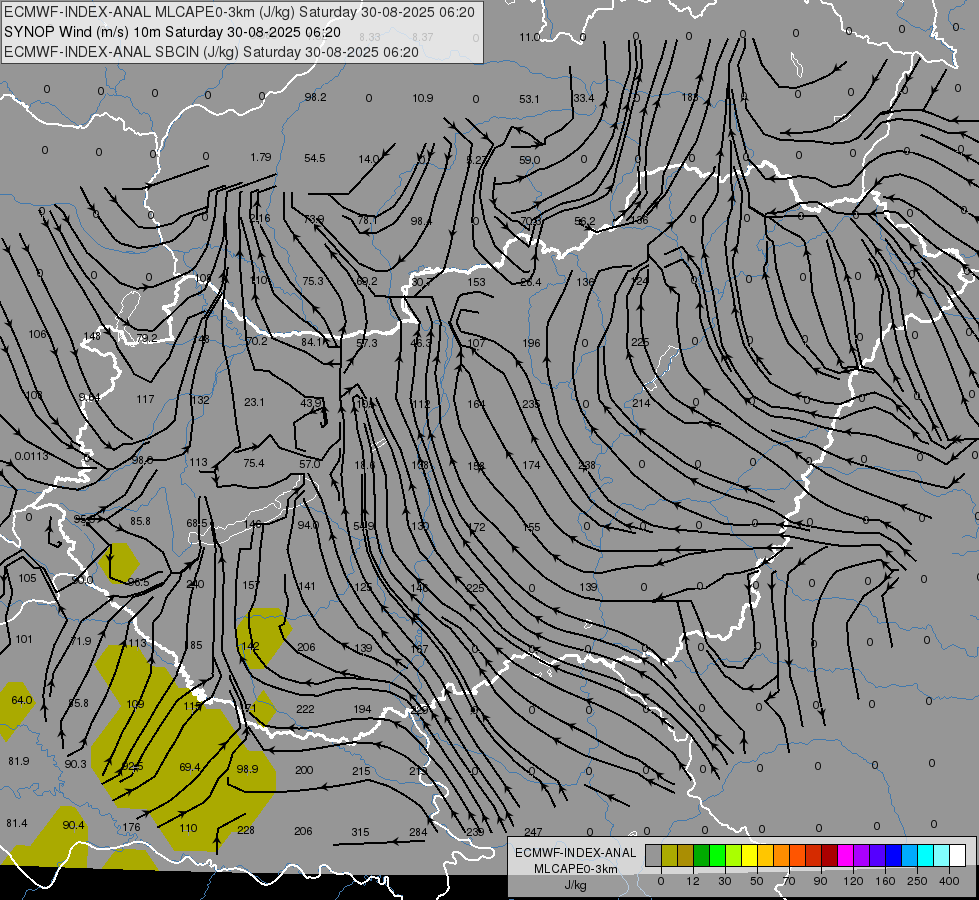The height and width of the screenshot is (900, 979).
Task: Click the map value 57.3
Action: click(x=367, y=343)
